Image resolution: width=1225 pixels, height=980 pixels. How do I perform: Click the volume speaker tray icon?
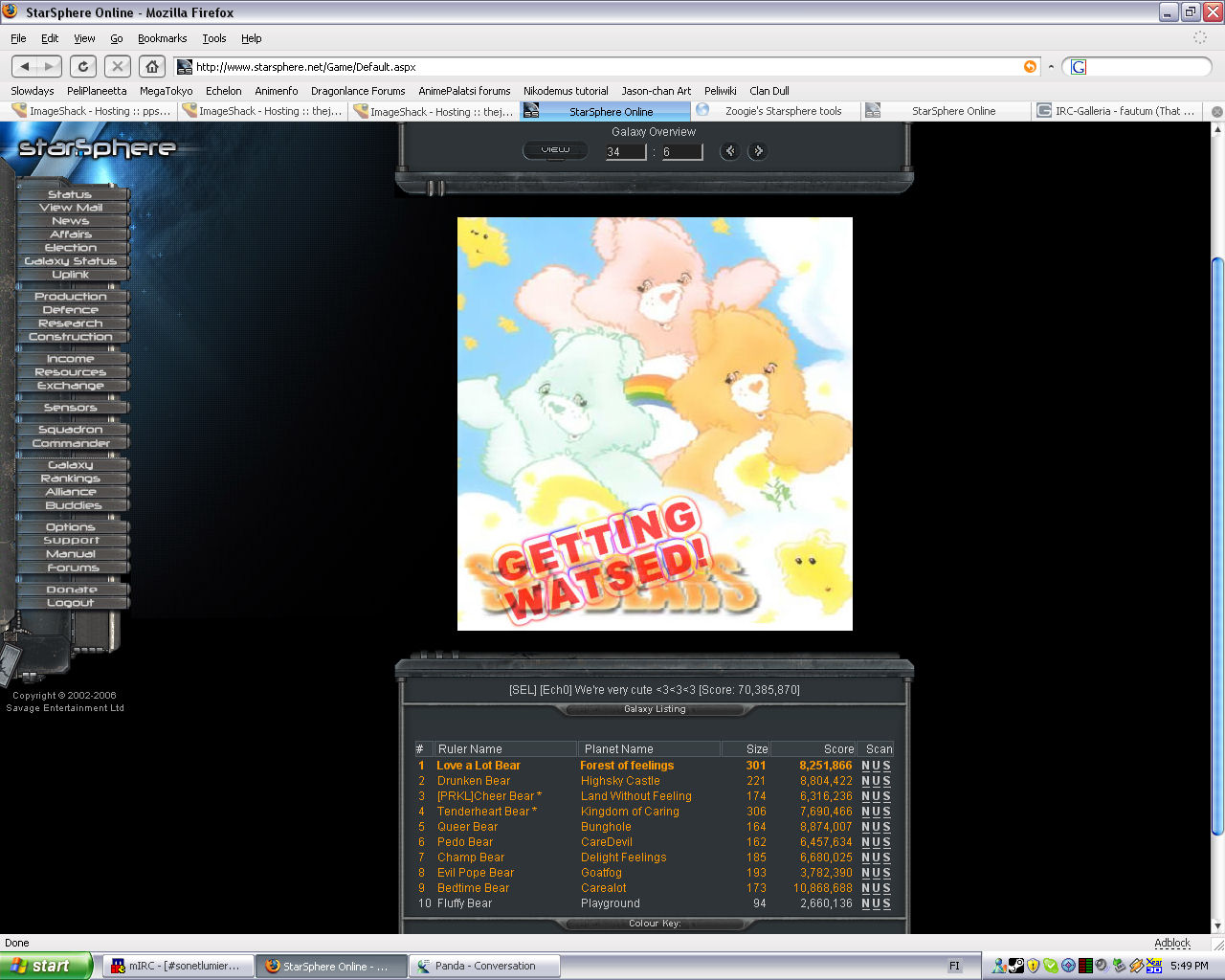[1102, 966]
